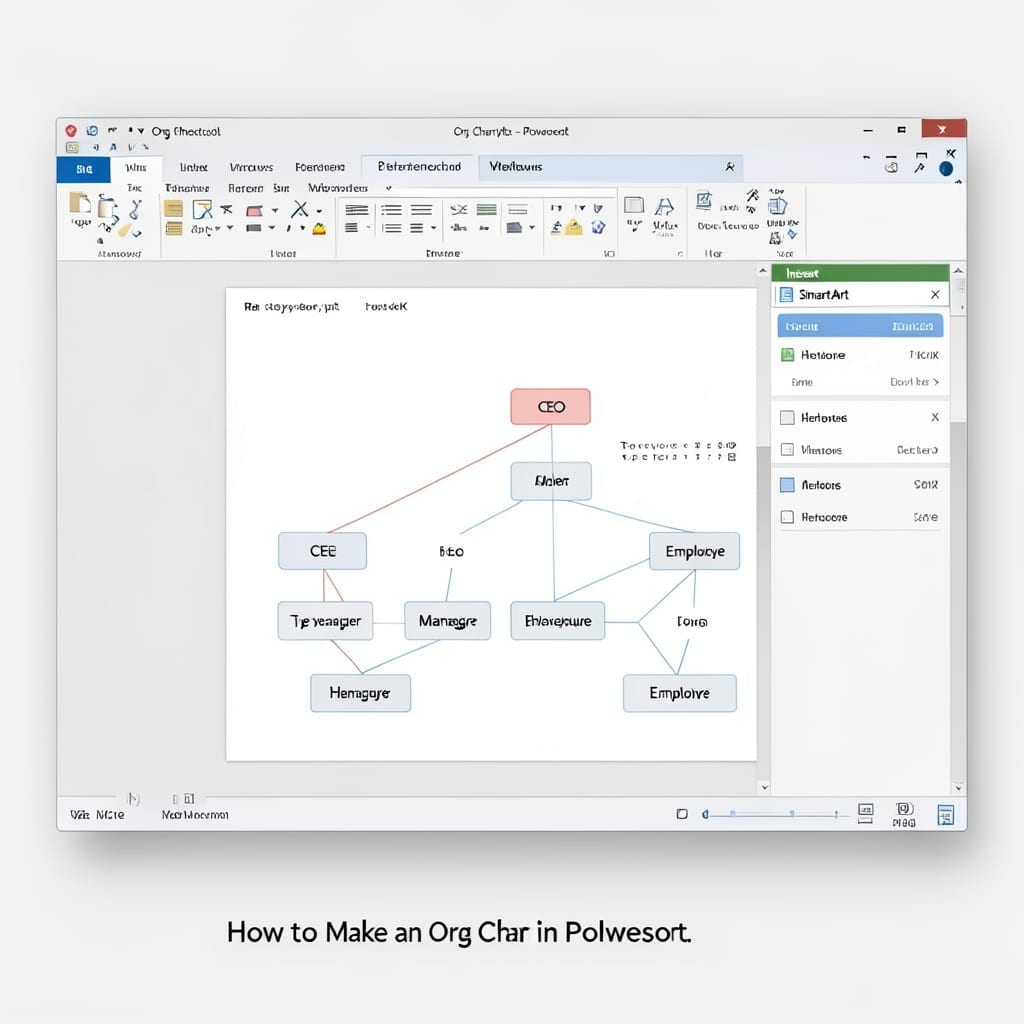The image size is (1024, 1024).
Task: Click the lower yellow layout icon in the ribbon
Action: point(174,228)
